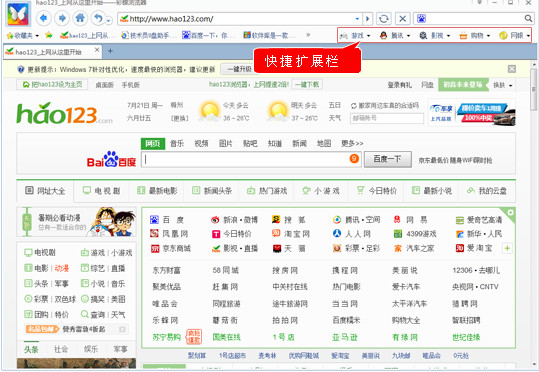Image resolution: width=539 pixels, height=372 pixels.
Task: Expand the 游戏 quick extension dropdown
Action: pos(368,35)
